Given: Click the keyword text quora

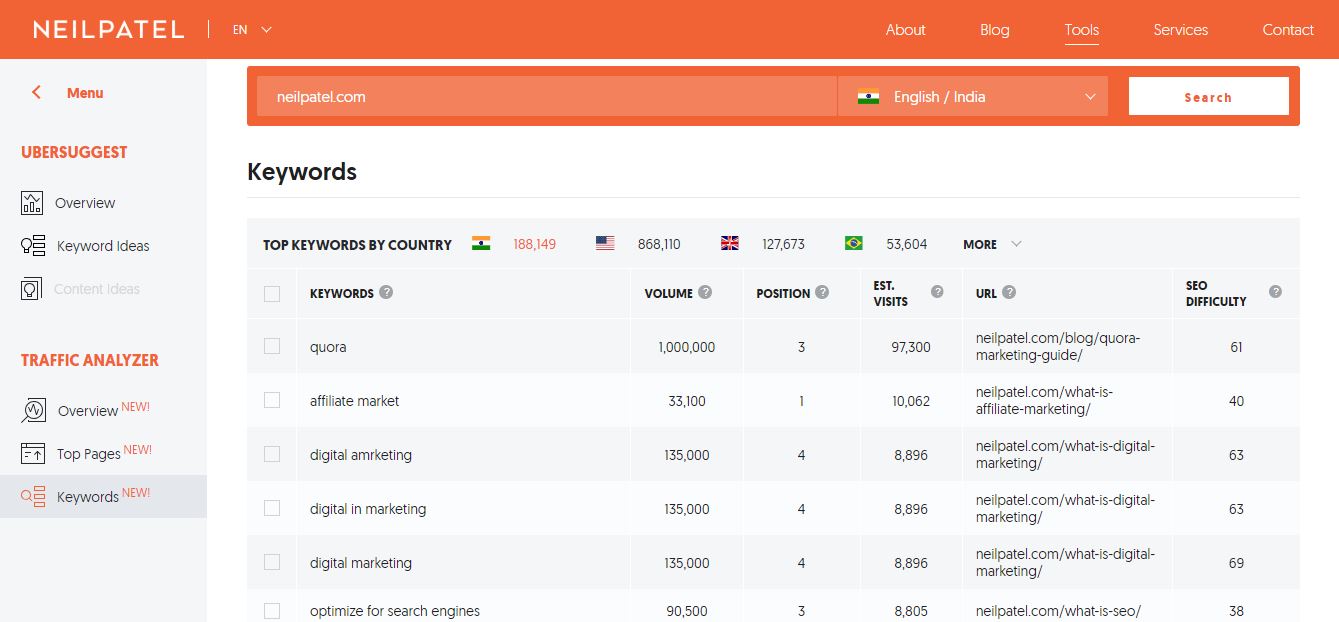Looking at the screenshot, I should [x=328, y=347].
